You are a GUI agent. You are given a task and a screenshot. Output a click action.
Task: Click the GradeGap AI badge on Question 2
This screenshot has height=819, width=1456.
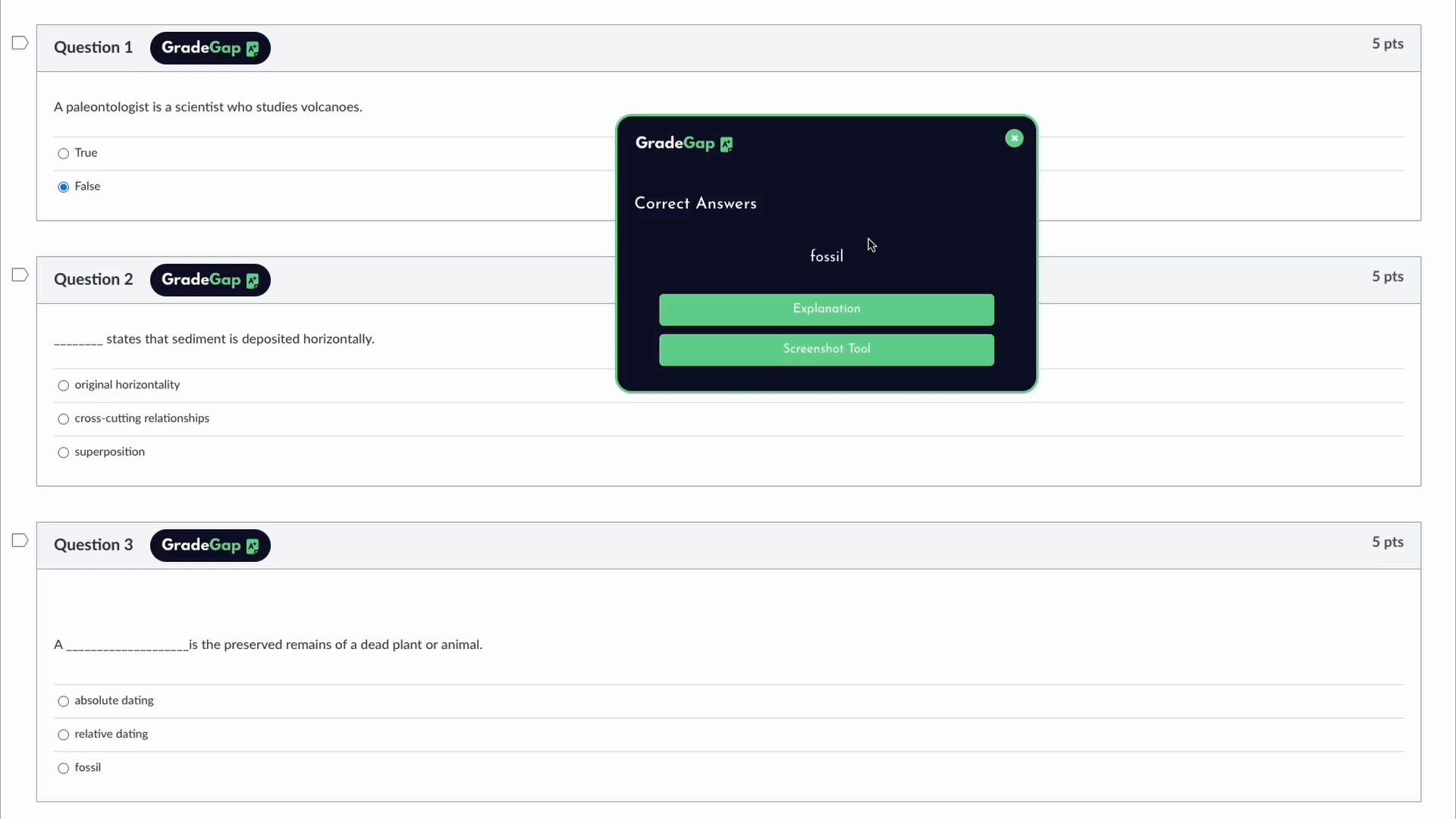click(210, 279)
